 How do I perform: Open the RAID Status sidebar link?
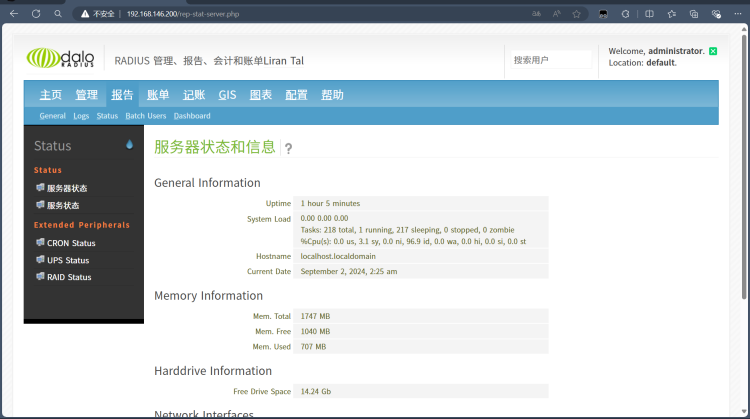coord(69,277)
